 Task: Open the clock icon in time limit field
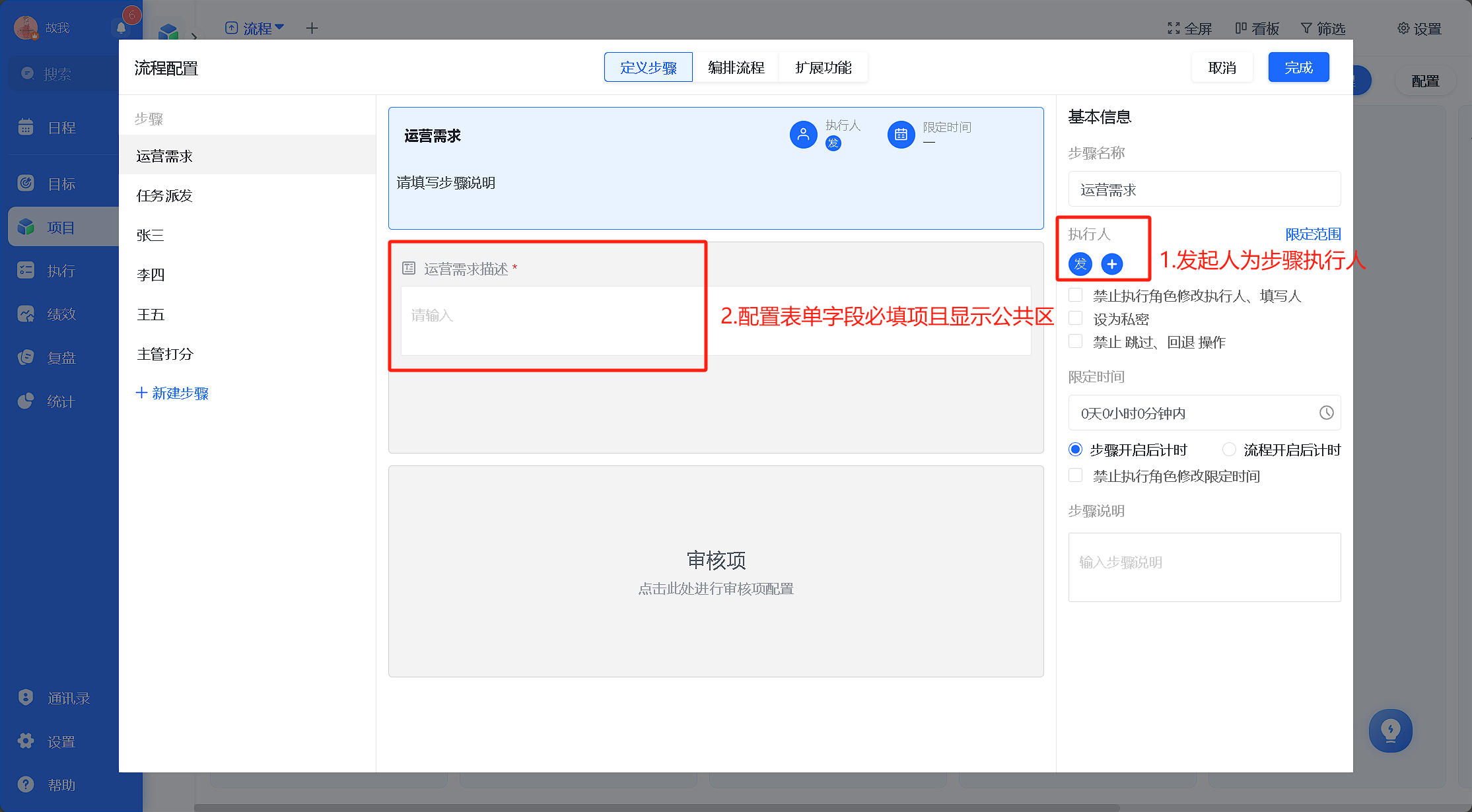tap(1326, 413)
